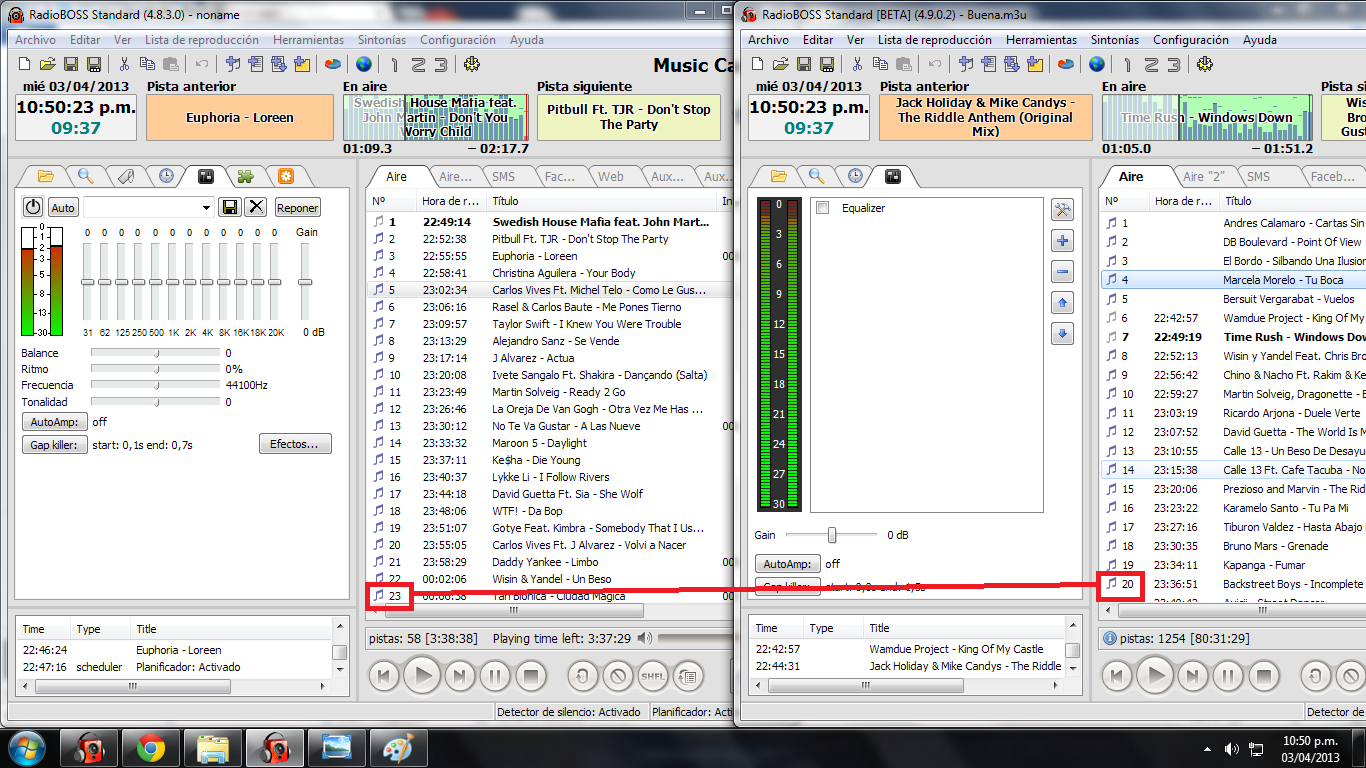1366x768 pixels.
Task: Click Stop button in left window player
Action: 531,676
